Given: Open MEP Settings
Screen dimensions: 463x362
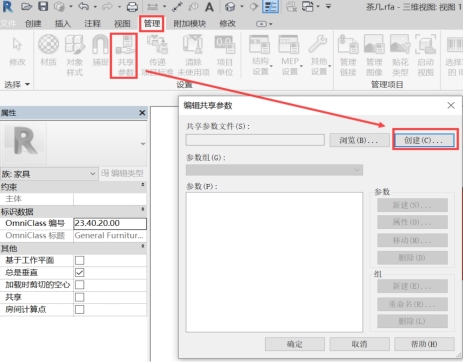Looking at the screenshot, I should point(290,55).
